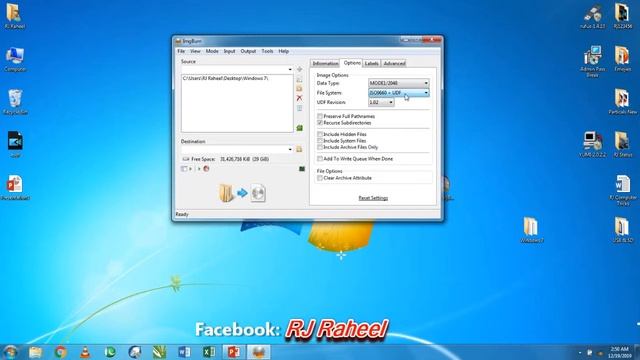Open the View menu

point(195,51)
